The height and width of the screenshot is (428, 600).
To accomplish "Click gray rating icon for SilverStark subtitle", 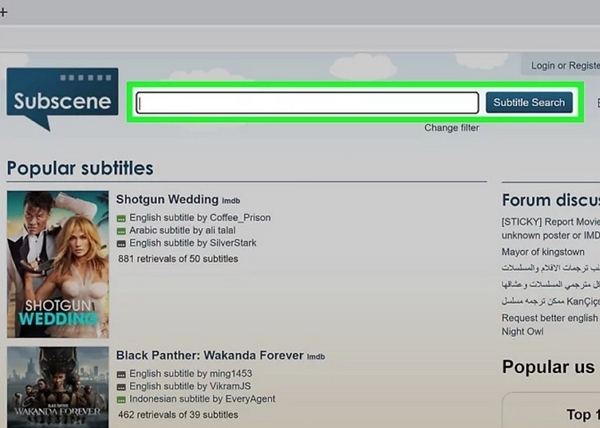I will coord(121,244).
